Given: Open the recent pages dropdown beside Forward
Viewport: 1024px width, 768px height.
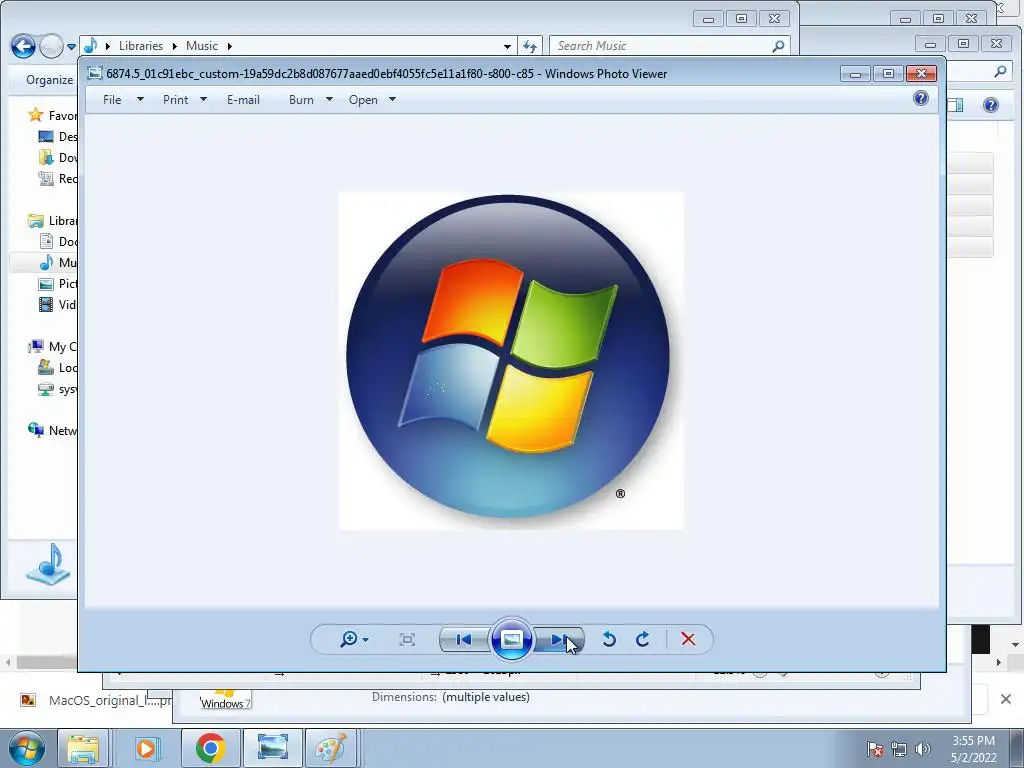Looking at the screenshot, I should point(71,46).
